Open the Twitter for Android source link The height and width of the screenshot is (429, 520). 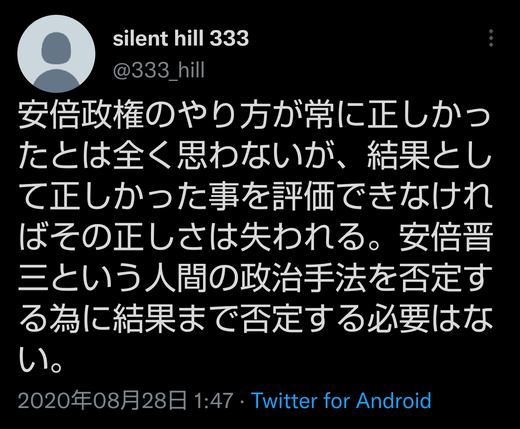pyautogui.click(x=341, y=400)
